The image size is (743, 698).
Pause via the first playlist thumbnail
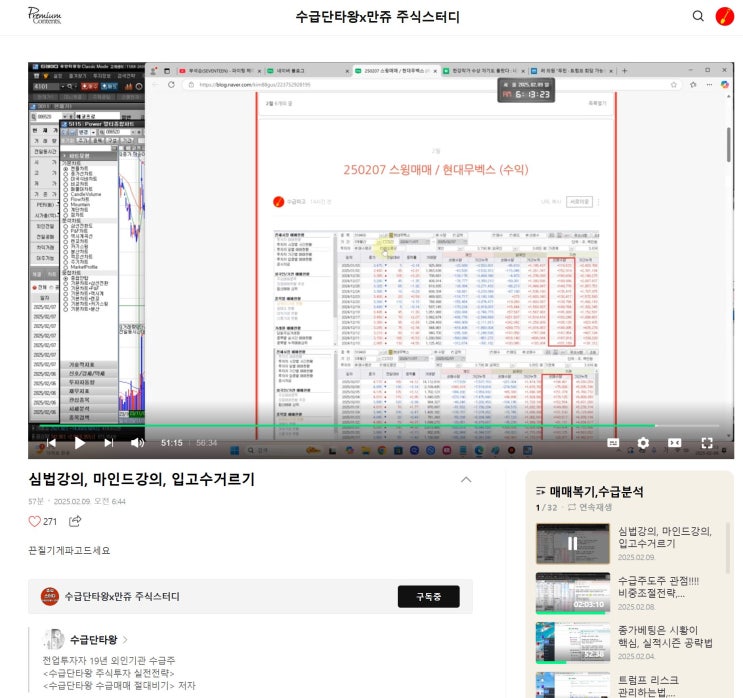coord(572,544)
